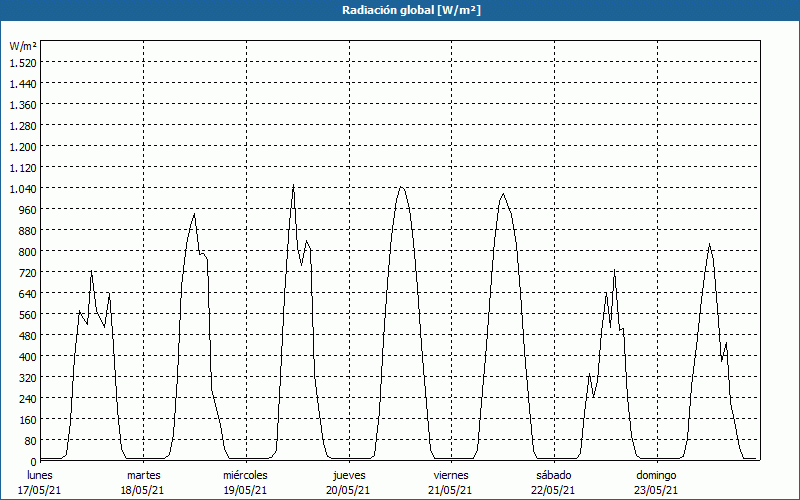Select the 'sábado' day label

click(554, 475)
